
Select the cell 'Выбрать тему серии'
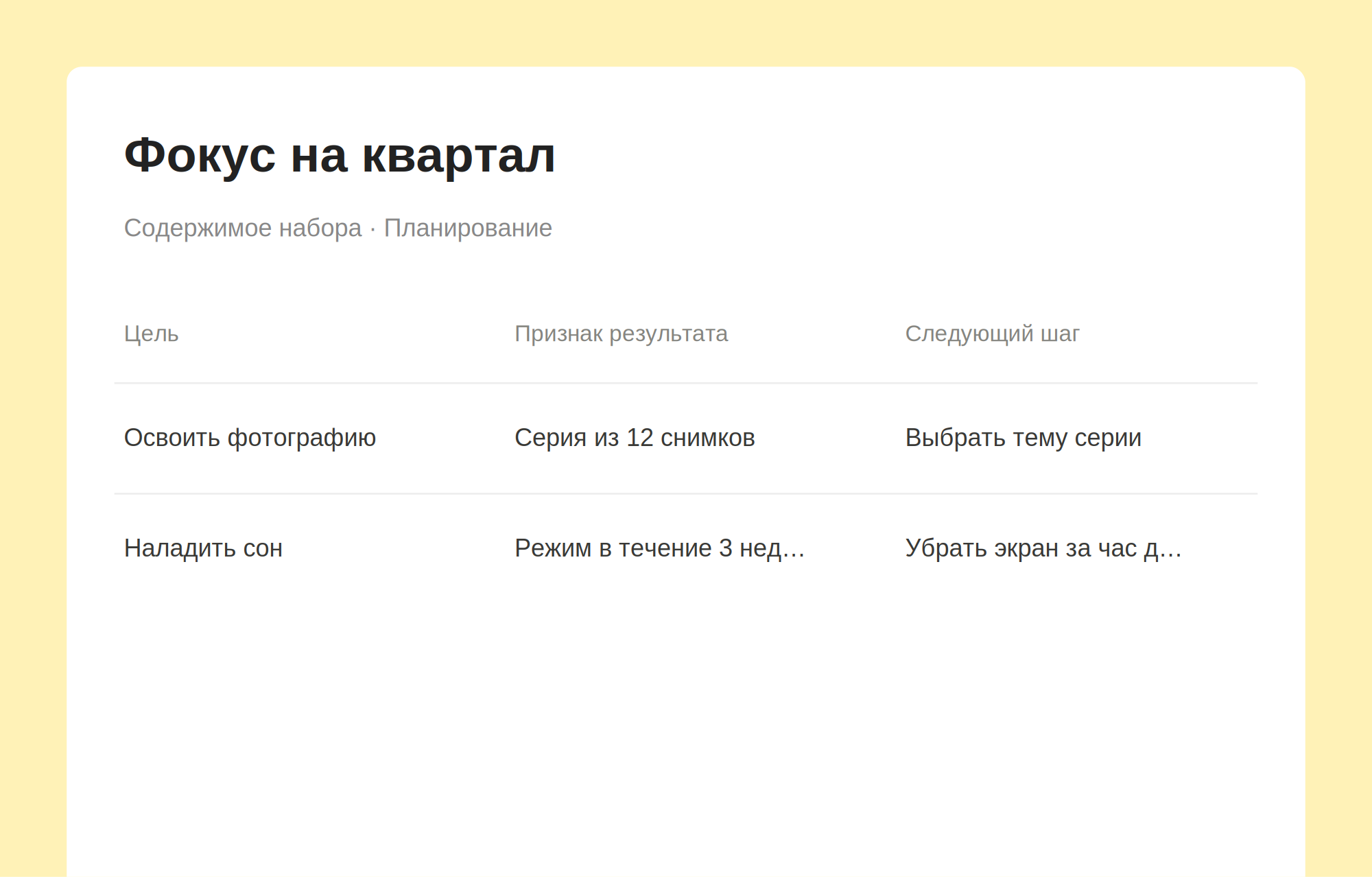1024,438
